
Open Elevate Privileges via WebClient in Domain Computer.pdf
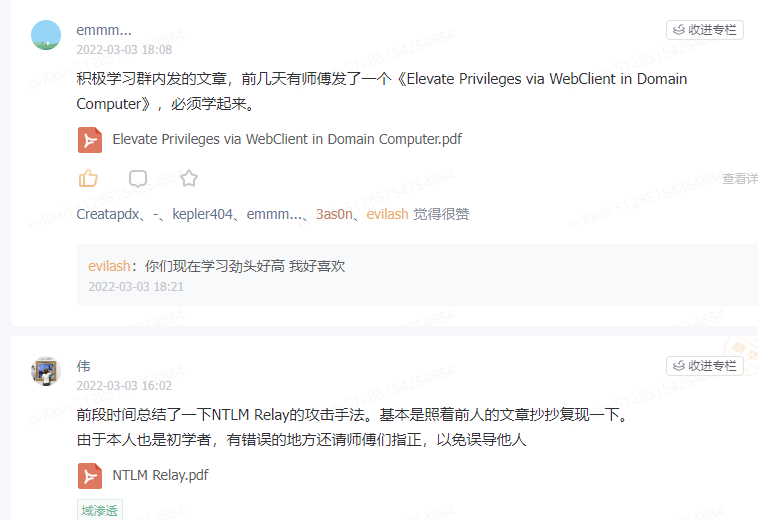pyautogui.click(x=287, y=139)
